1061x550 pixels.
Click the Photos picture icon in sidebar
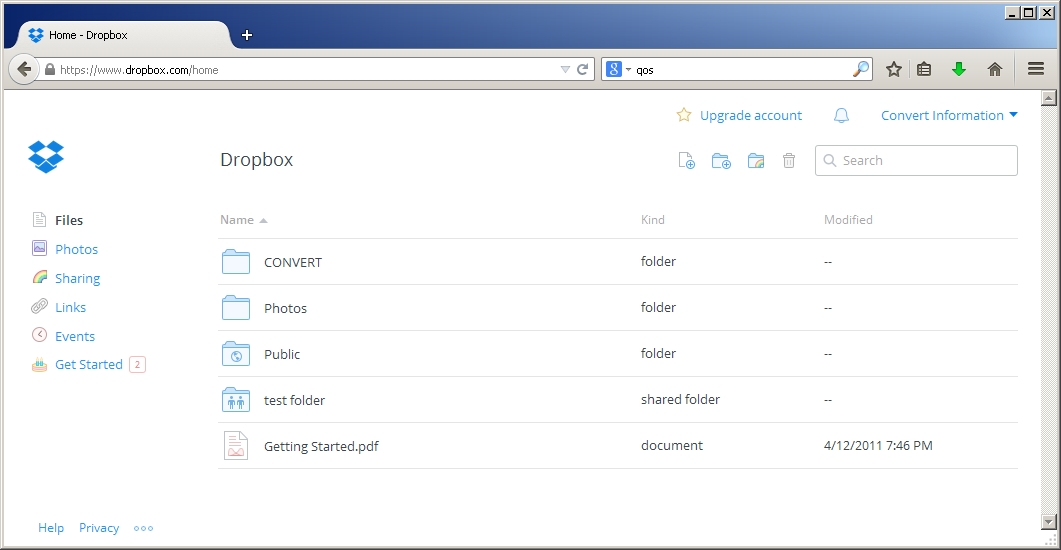point(39,248)
